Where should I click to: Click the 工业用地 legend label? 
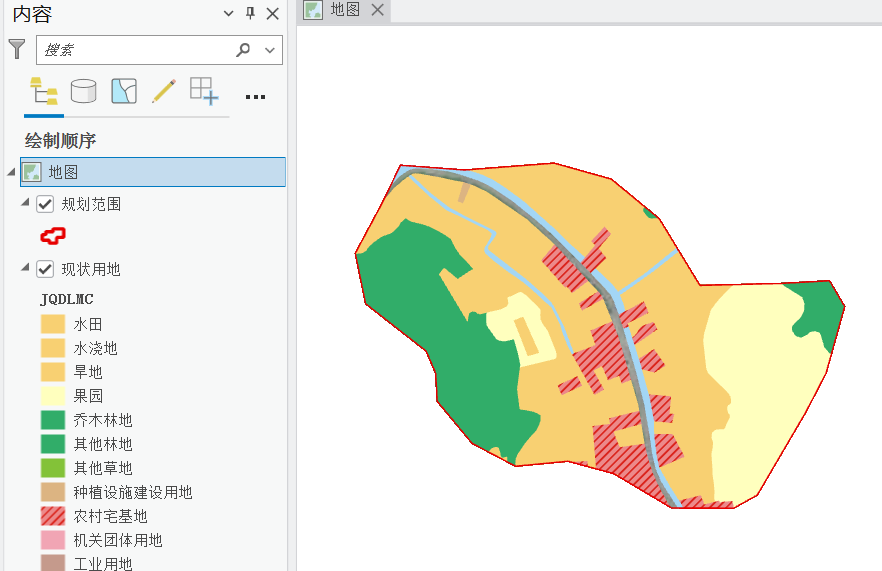(103, 563)
